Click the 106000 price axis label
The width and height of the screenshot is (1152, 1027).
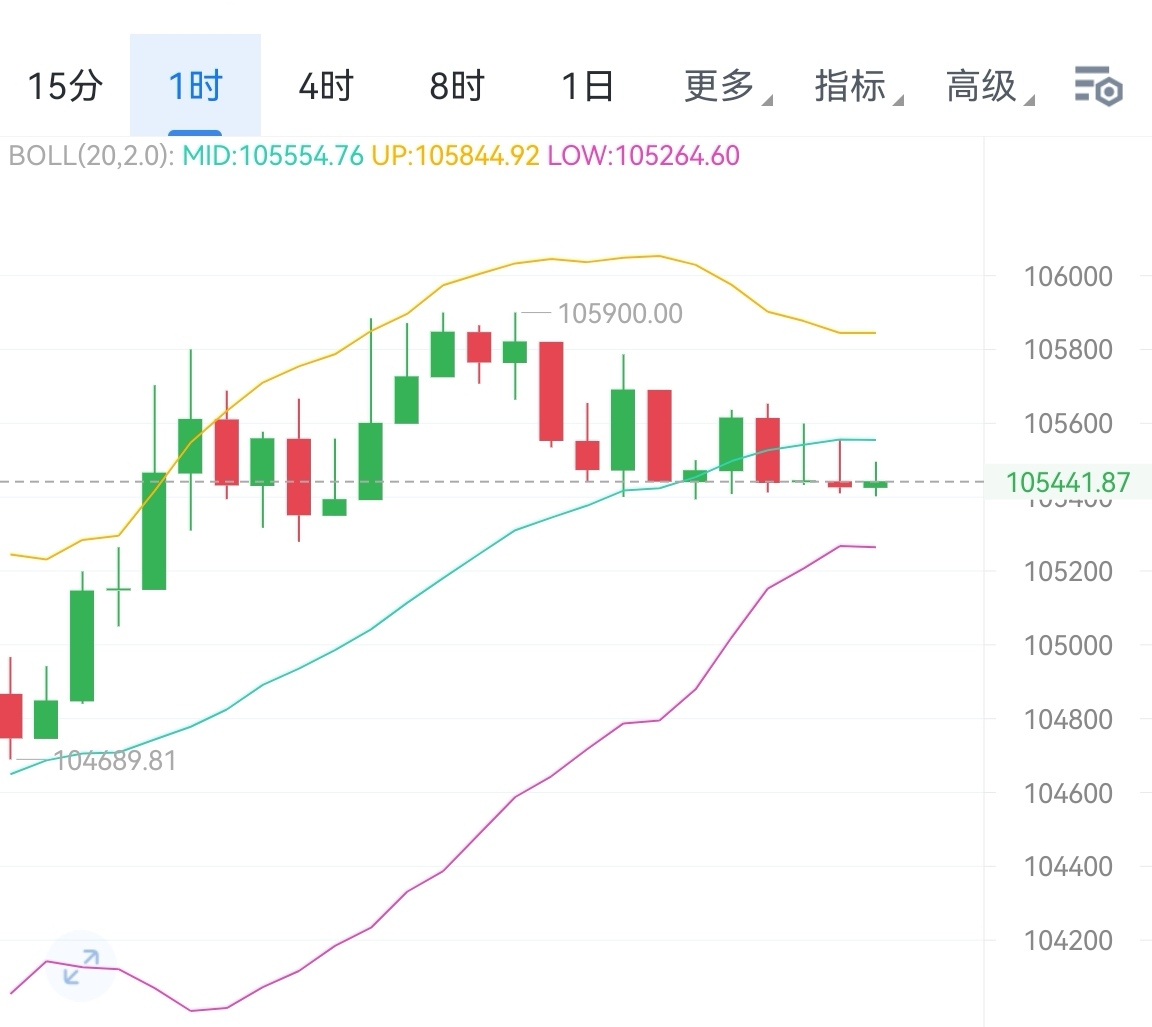click(x=1068, y=277)
